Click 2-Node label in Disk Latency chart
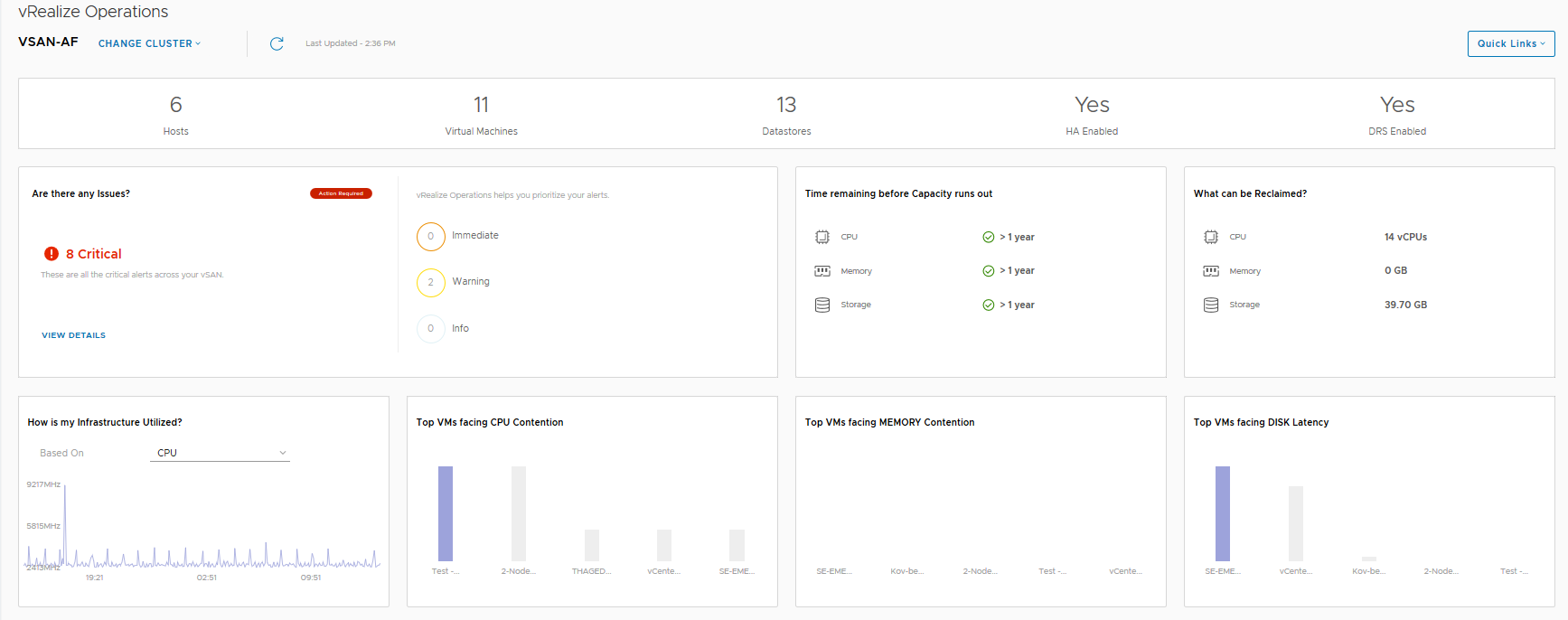Screen dimensions: 1568x620 coord(1441,571)
